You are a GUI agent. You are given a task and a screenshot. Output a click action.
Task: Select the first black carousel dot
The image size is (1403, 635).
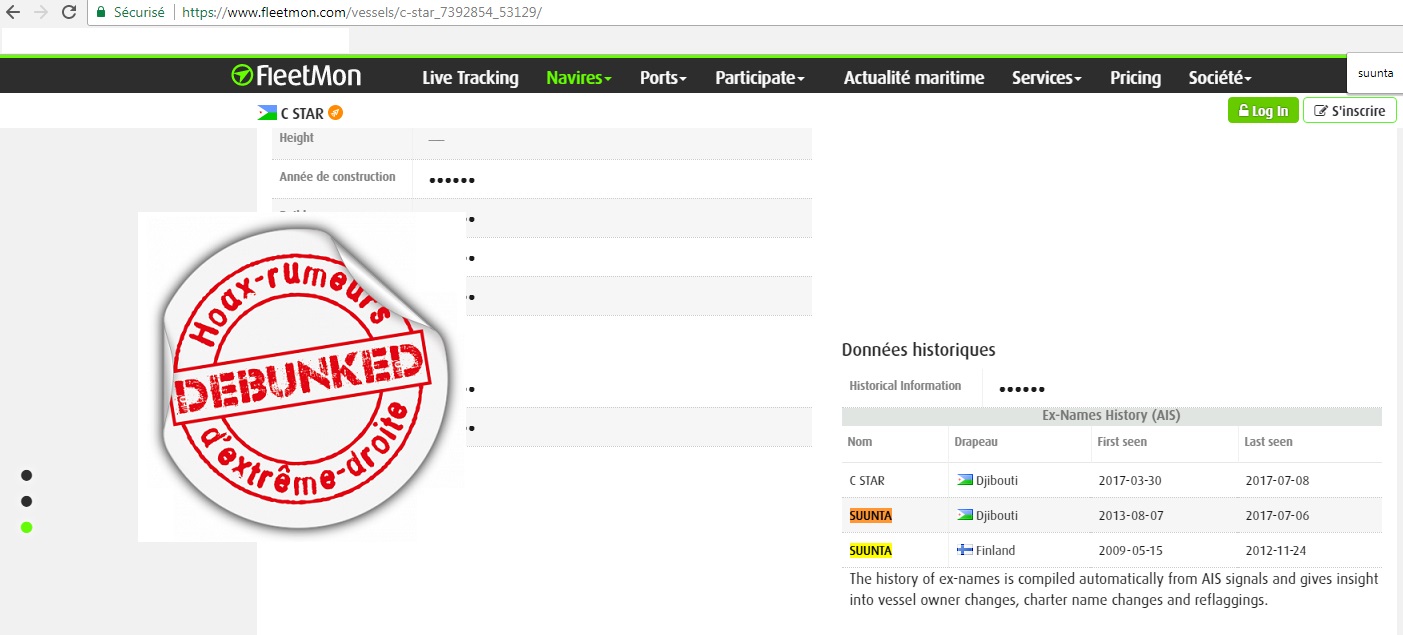click(27, 475)
